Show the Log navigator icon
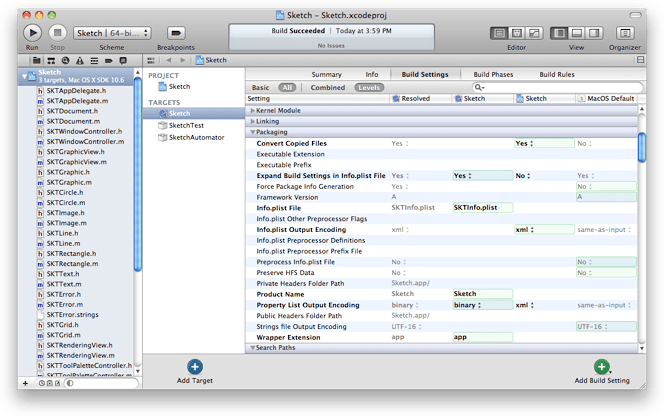The image size is (664, 416). pyautogui.click(x=123, y=61)
